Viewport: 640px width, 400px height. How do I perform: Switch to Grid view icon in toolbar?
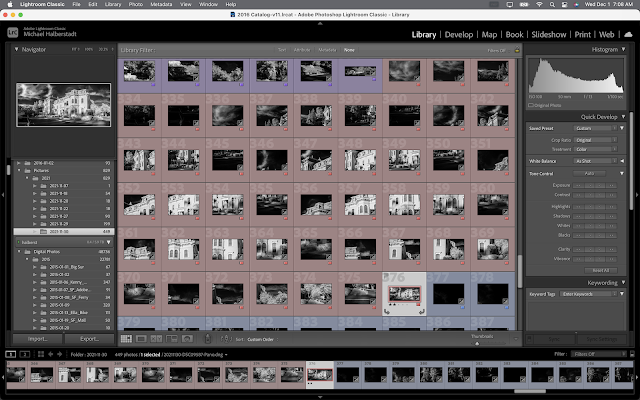tap(127, 339)
